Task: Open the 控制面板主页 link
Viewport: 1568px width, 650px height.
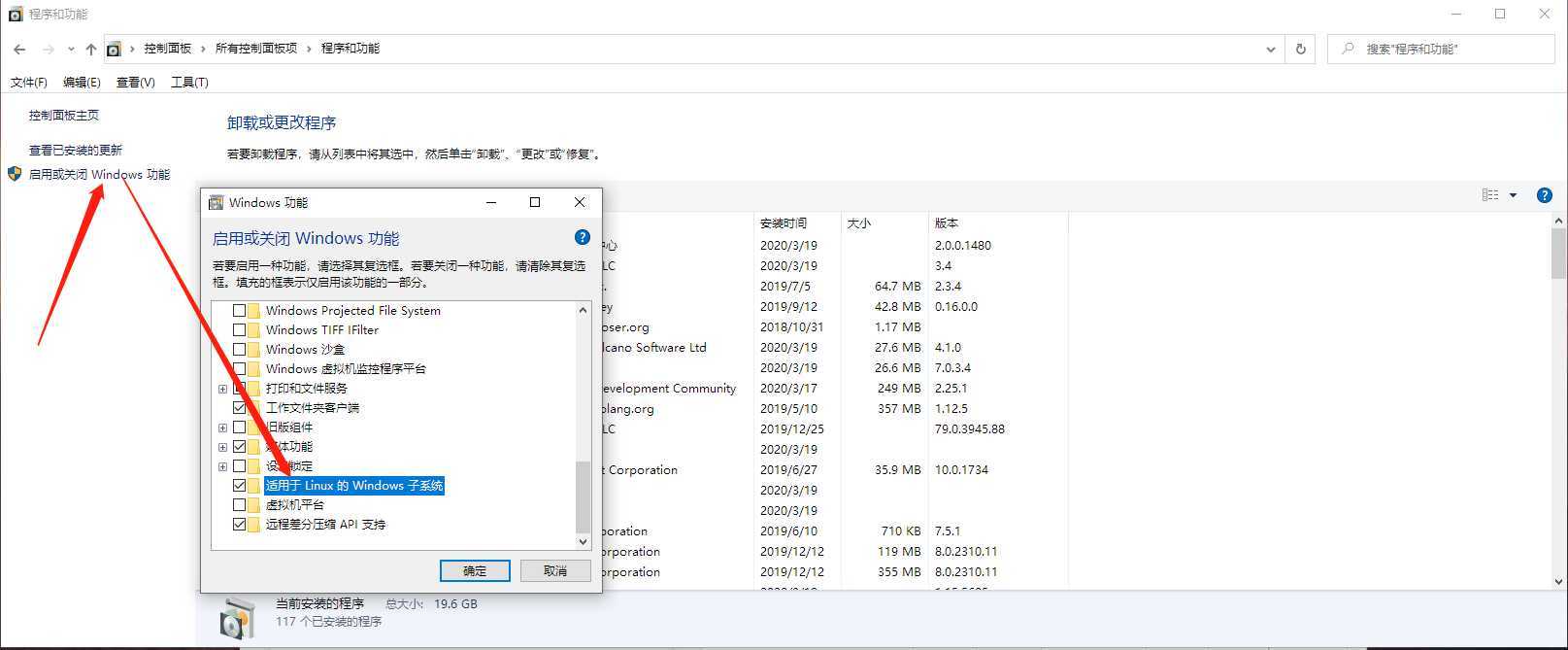Action: (64, 115)
